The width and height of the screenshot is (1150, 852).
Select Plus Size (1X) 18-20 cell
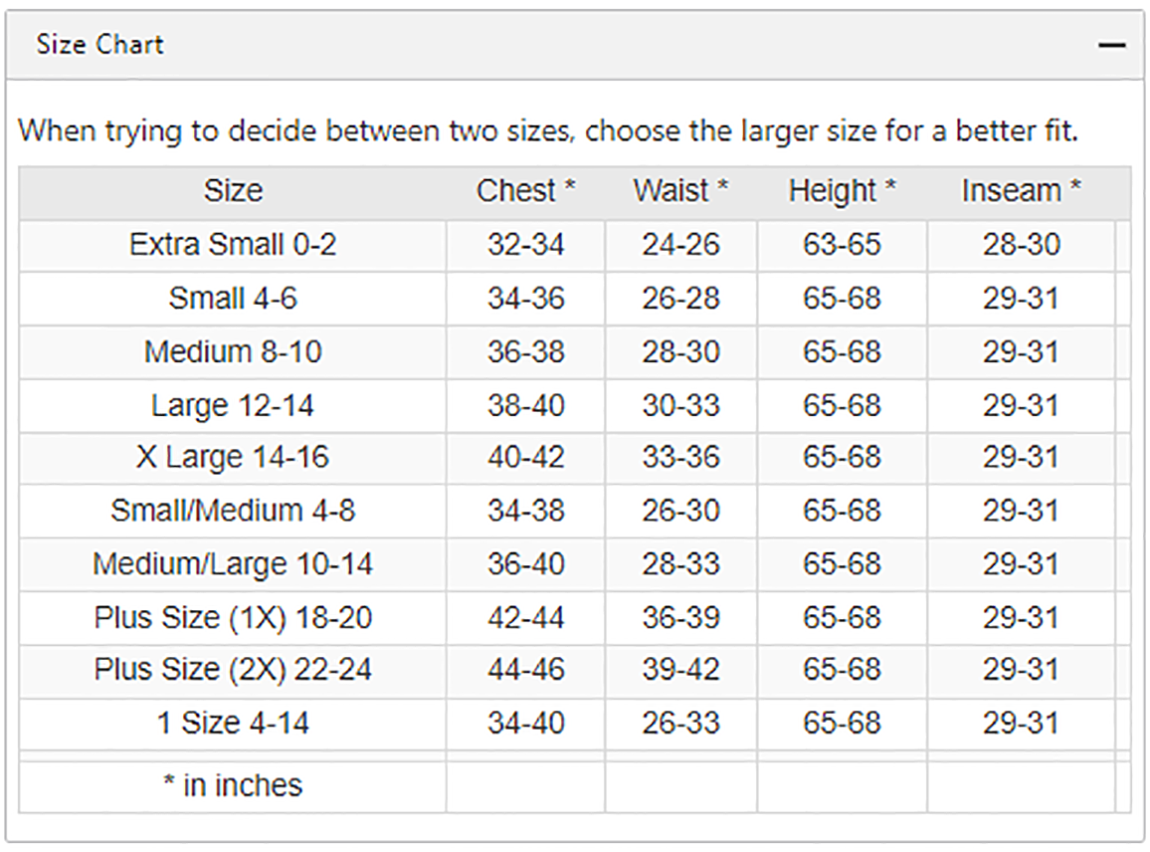[232, 618]
